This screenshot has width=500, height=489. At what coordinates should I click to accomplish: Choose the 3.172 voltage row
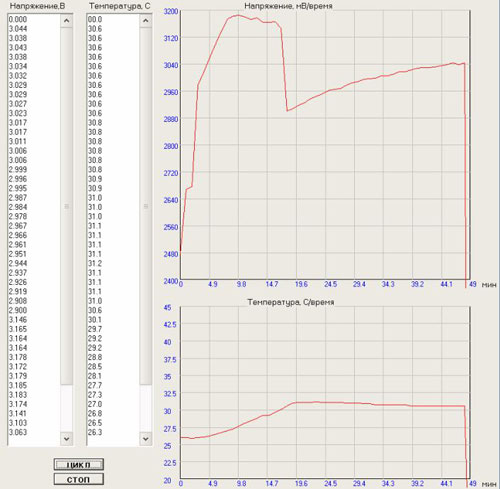click(x=18, y=366)
